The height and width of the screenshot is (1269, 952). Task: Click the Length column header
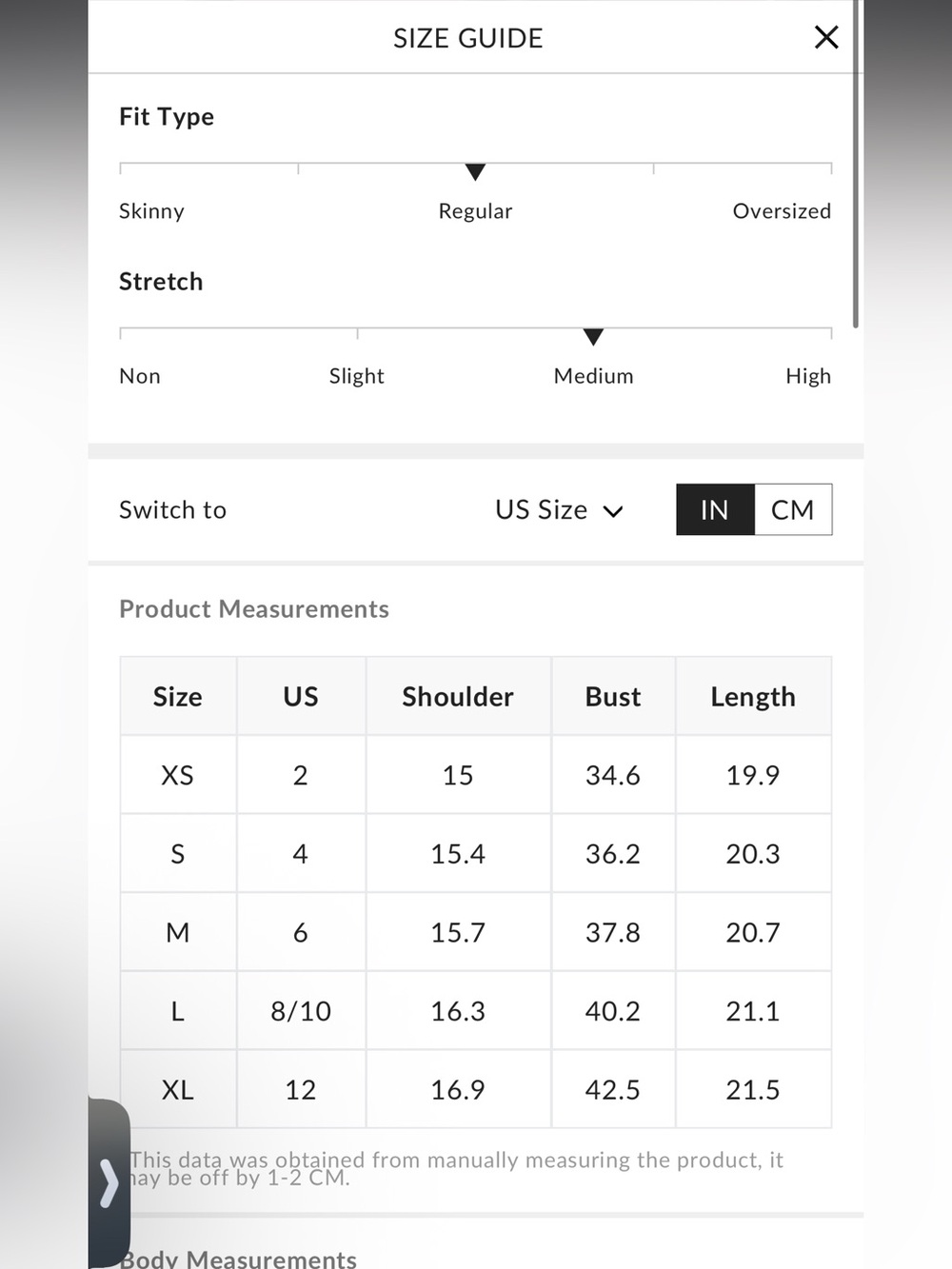pyautogui.click(x=753, y=696)
